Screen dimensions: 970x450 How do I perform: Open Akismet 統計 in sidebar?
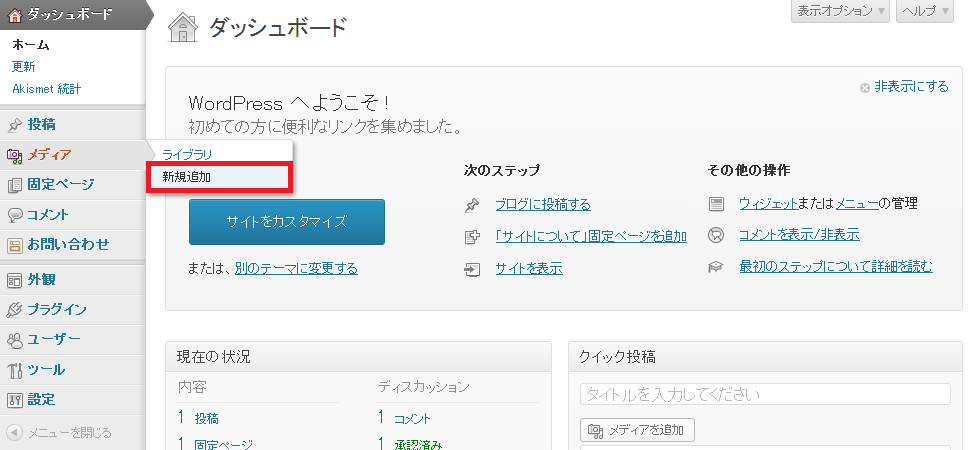click(46, 89)
